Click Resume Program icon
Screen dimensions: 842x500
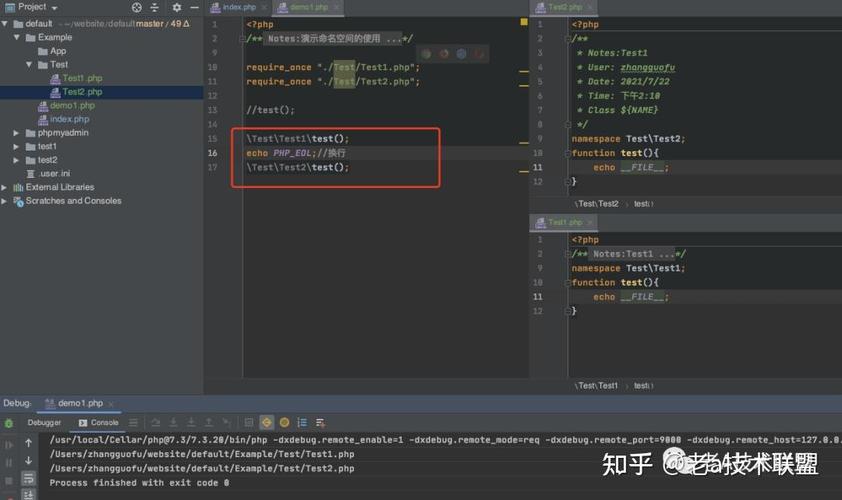point(9,445)
